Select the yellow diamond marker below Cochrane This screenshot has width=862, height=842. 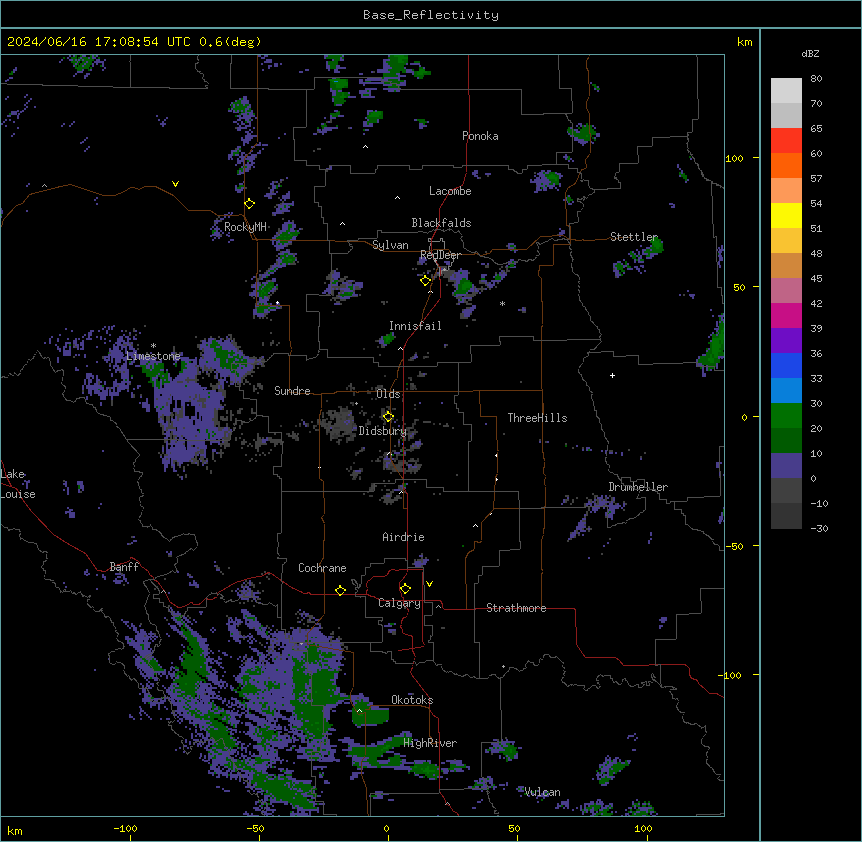tap(340, 590)
